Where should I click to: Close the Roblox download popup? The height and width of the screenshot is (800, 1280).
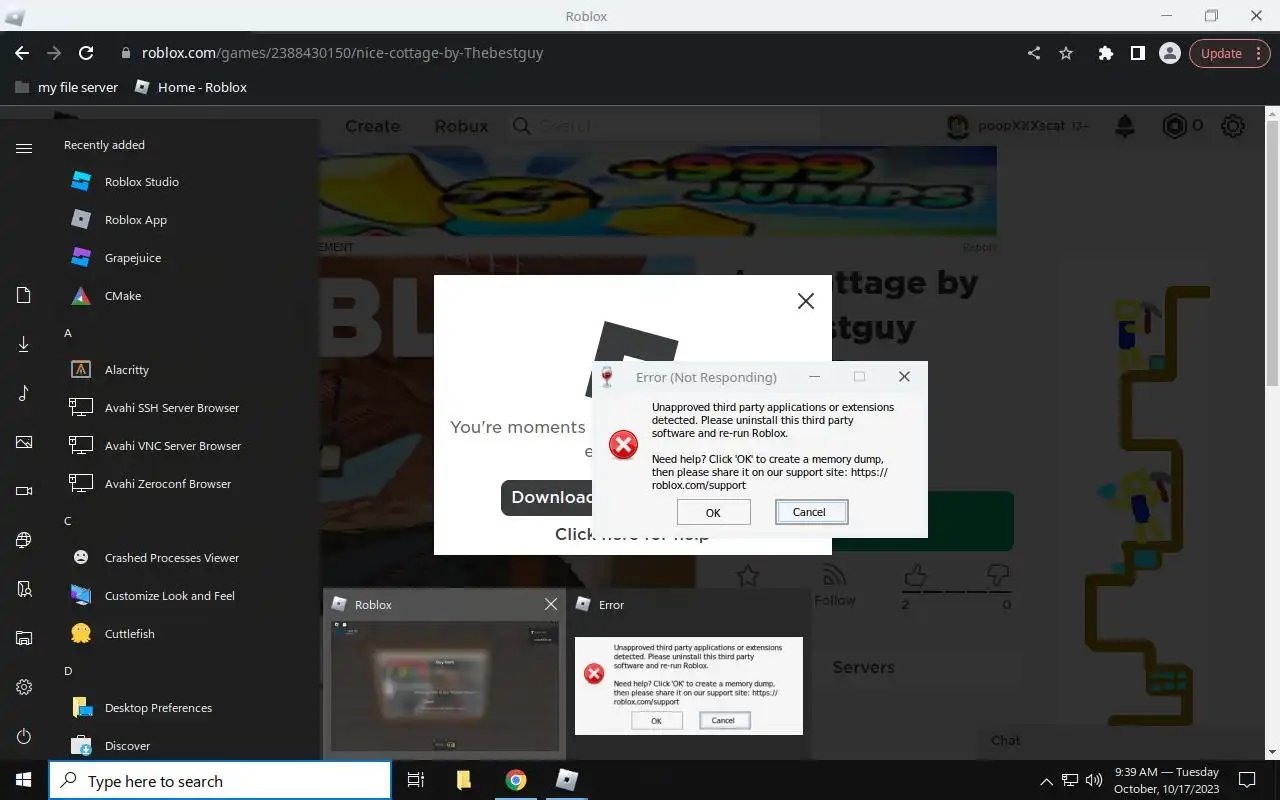pos(805,301)
